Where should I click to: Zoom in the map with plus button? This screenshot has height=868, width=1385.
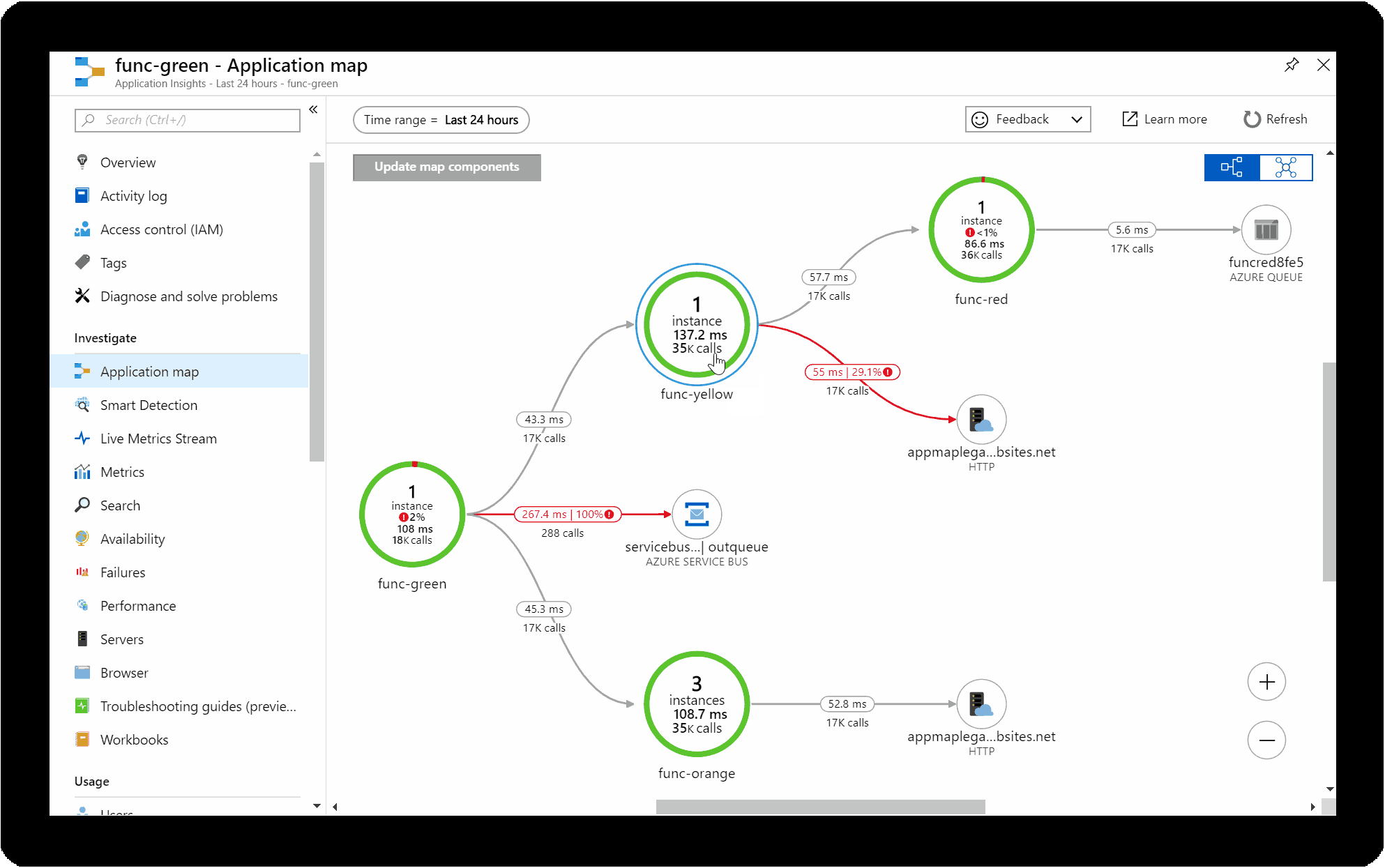click(x=1266, y=682)
